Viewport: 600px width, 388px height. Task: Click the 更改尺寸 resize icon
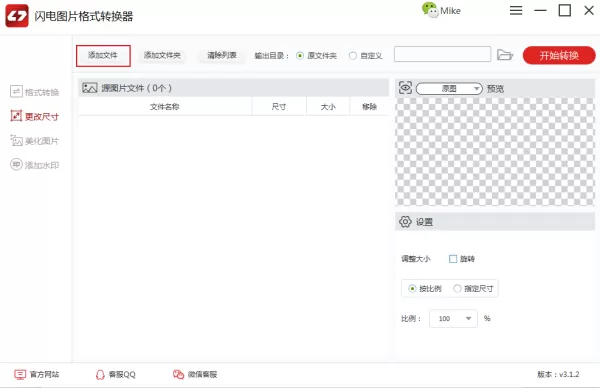tap(16, 116)
